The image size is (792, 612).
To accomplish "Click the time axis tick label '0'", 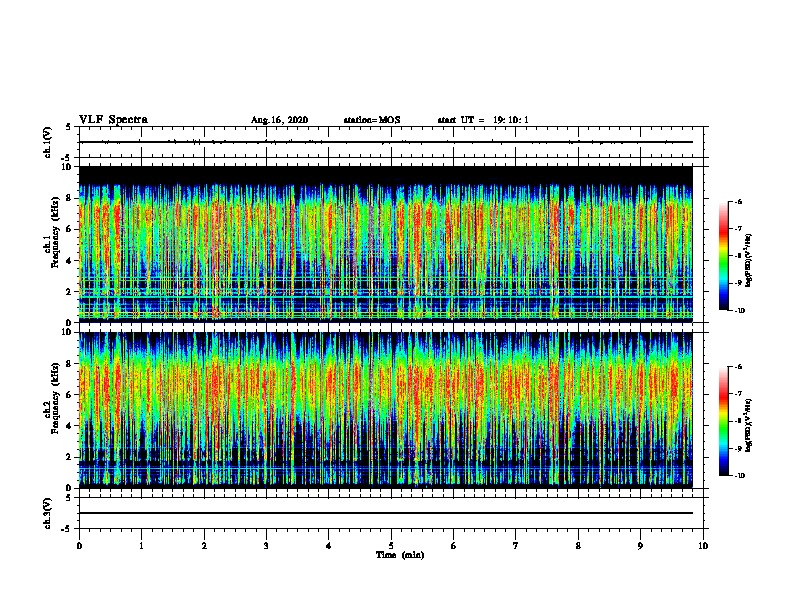I will 79,546.
